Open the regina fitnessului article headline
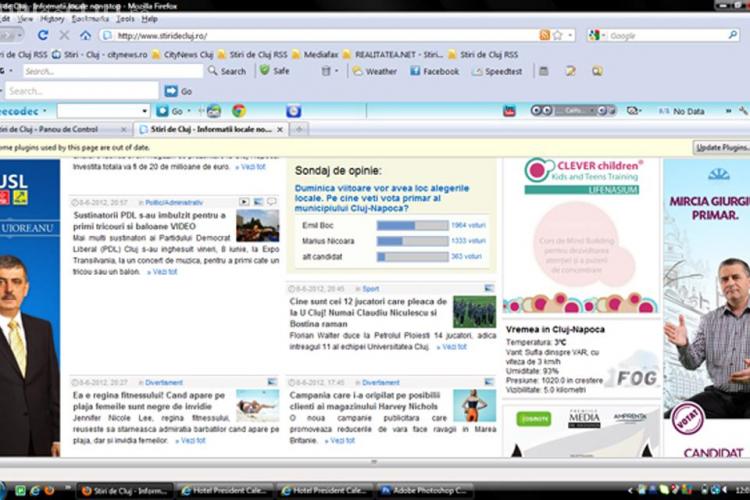The image size is (750, 500). click(149, 400)
